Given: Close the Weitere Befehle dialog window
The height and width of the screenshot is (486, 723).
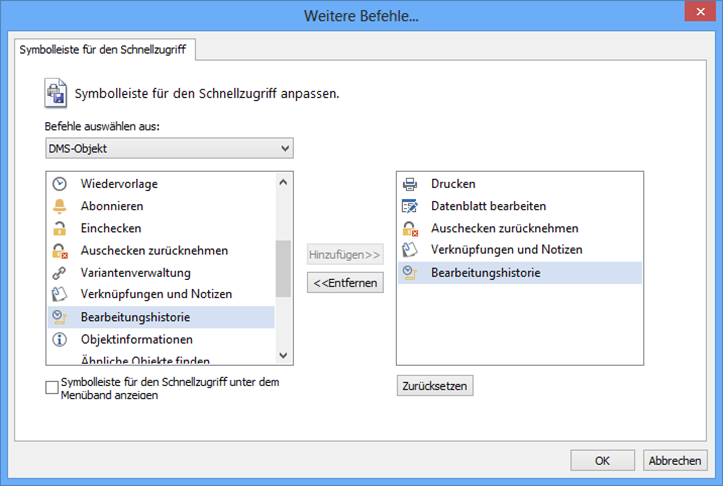Looking at the screenshot, I should (x=695, y=15).
